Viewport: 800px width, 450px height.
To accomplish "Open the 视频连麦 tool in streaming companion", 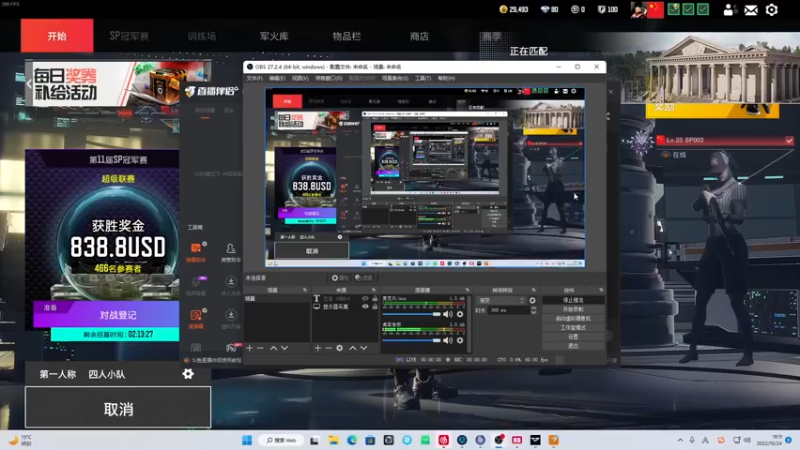I will pyautogui.click(x=196, y=285).
